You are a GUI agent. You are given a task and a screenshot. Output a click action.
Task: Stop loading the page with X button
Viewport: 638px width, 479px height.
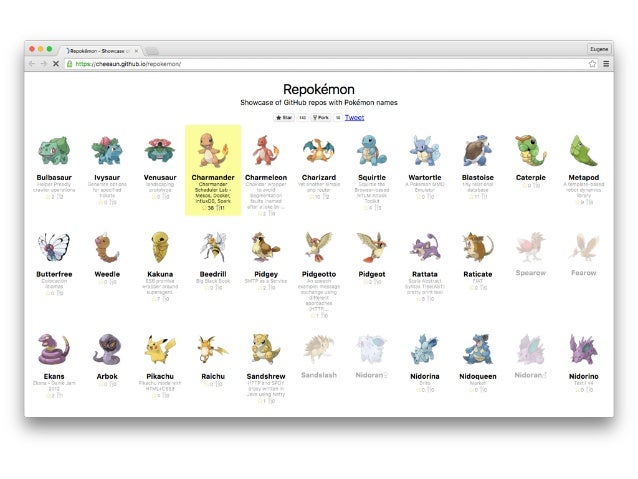pos(56,64)
